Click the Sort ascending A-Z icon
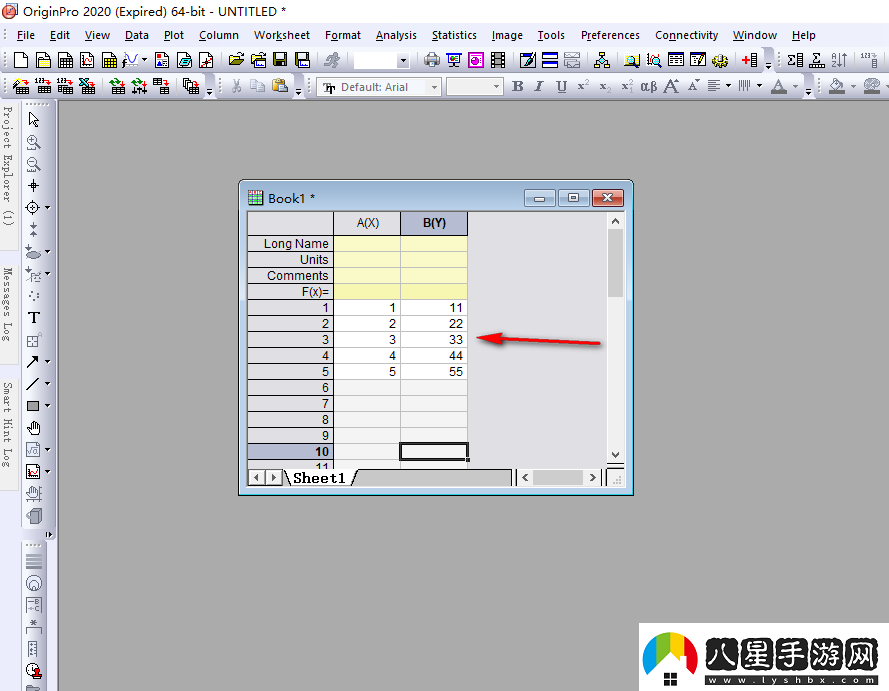 pos(839,61)
